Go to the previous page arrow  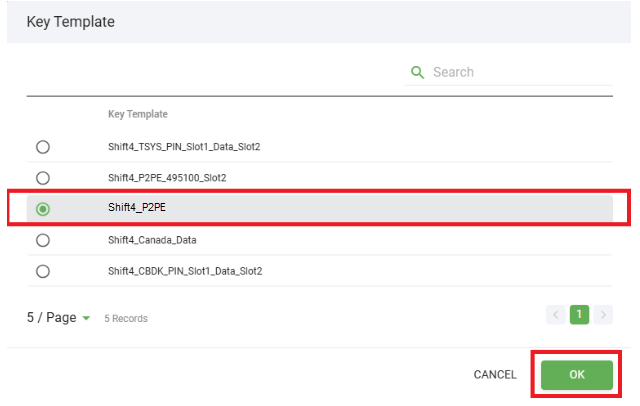[x=556, y=315]
